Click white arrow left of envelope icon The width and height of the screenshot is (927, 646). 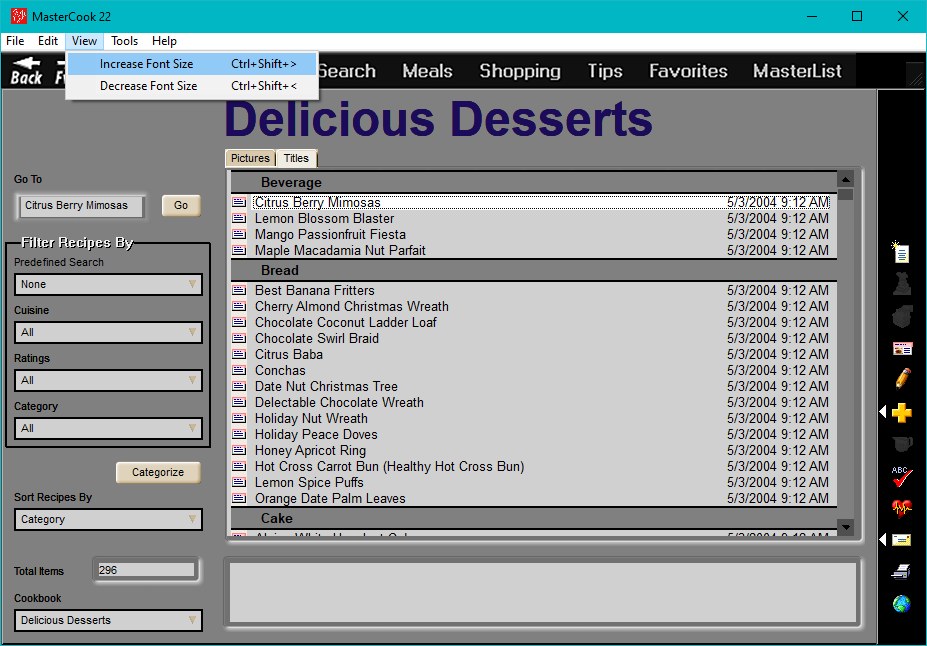click(883, 540)
